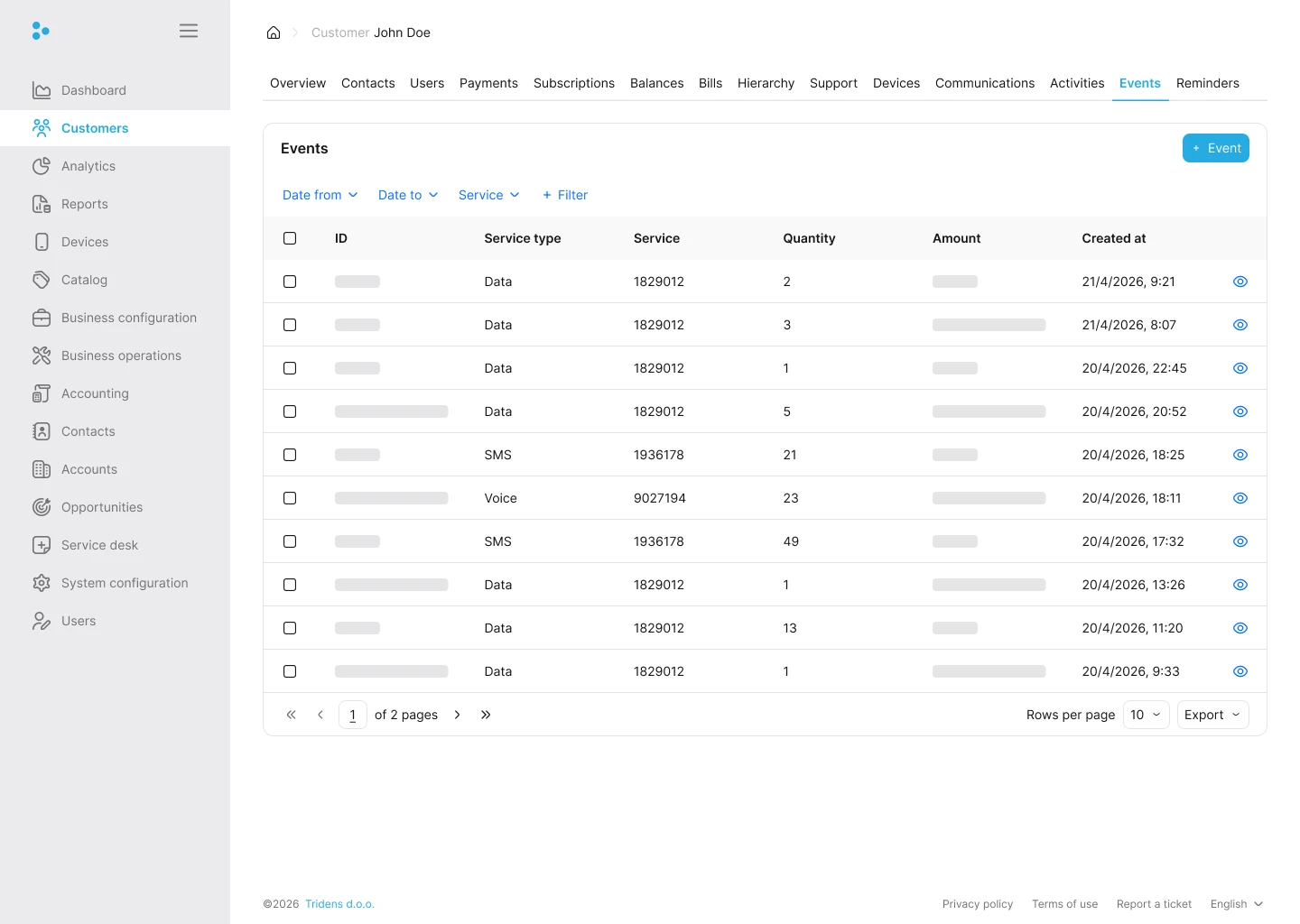The width and height of the screenshot is (1300, 924).
Task: Open Reports from the sidebar
Action: [x=42, y=204]
